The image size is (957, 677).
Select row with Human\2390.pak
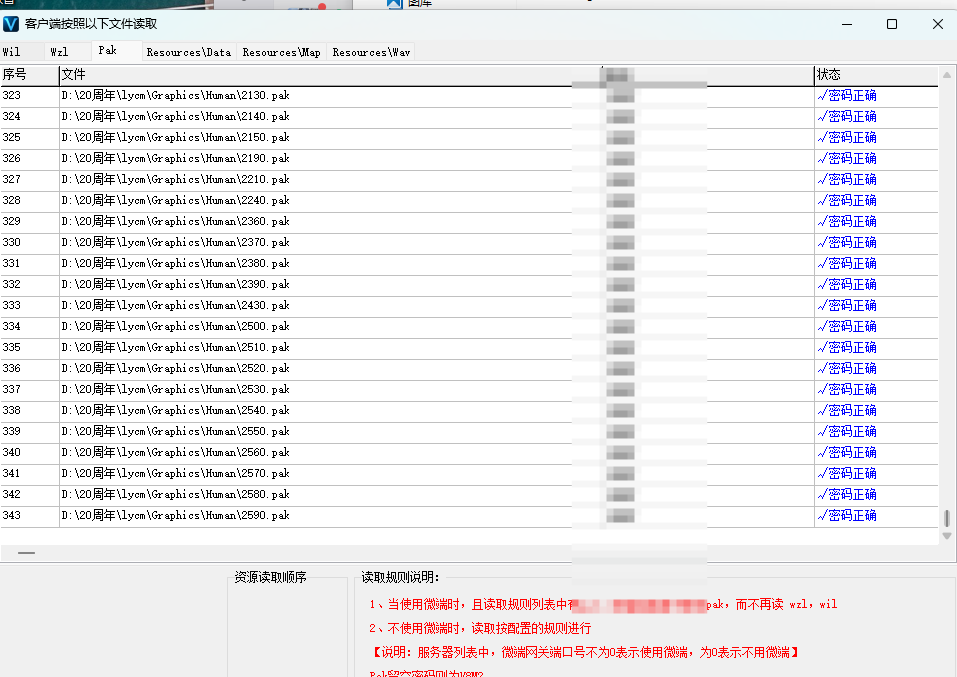pyautogui.click(x=469, y=284)
